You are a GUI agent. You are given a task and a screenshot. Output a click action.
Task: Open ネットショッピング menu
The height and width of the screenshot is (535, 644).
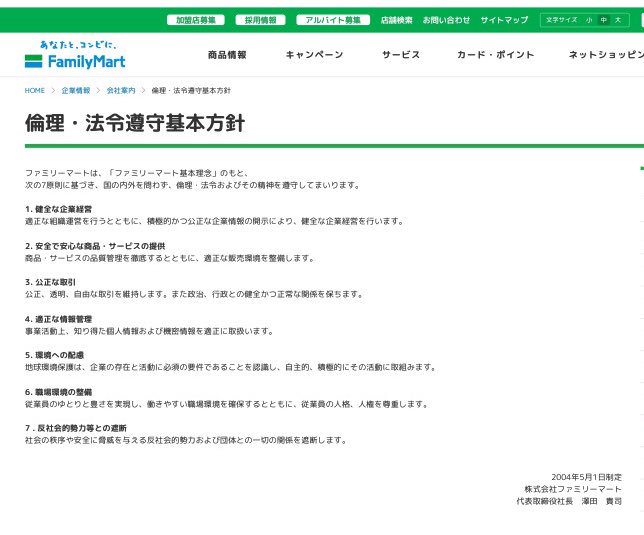tap(606, 55)
